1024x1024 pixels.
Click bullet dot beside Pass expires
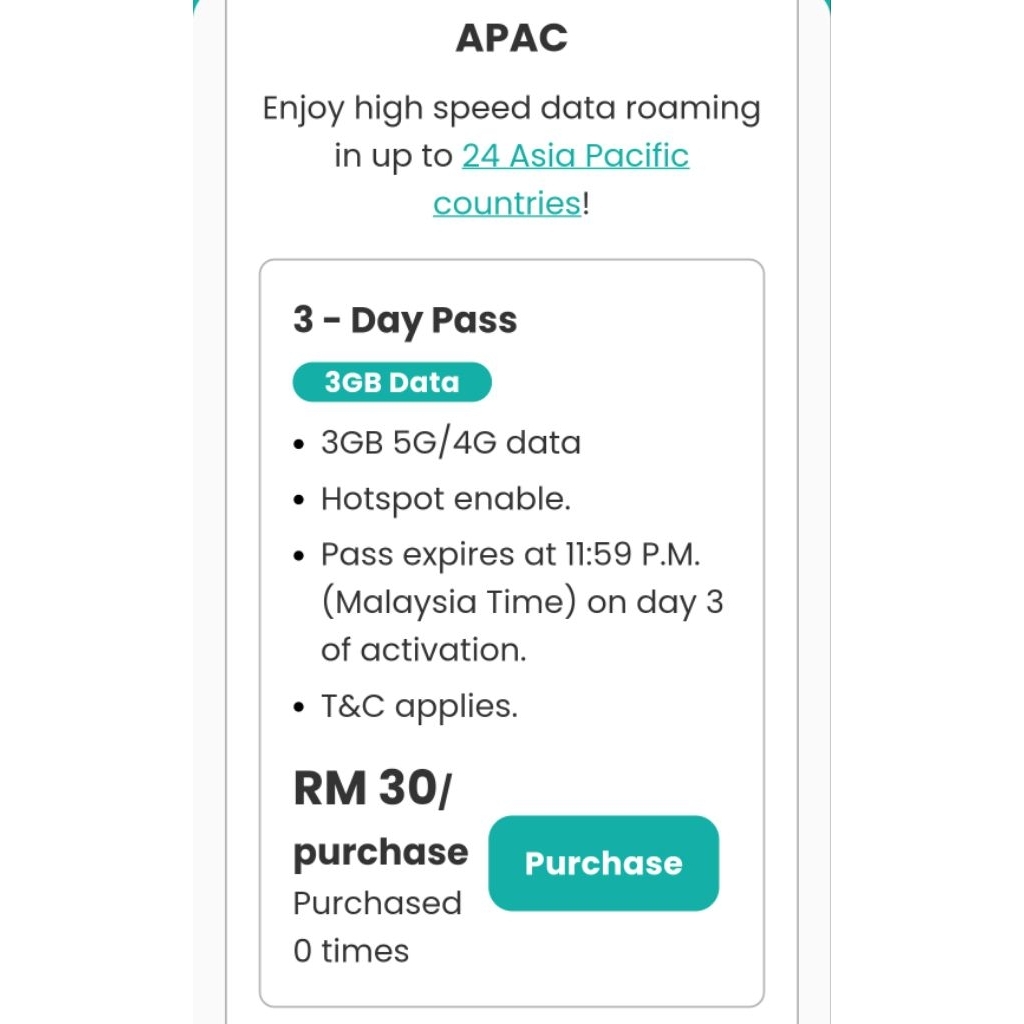click(300, 556)
